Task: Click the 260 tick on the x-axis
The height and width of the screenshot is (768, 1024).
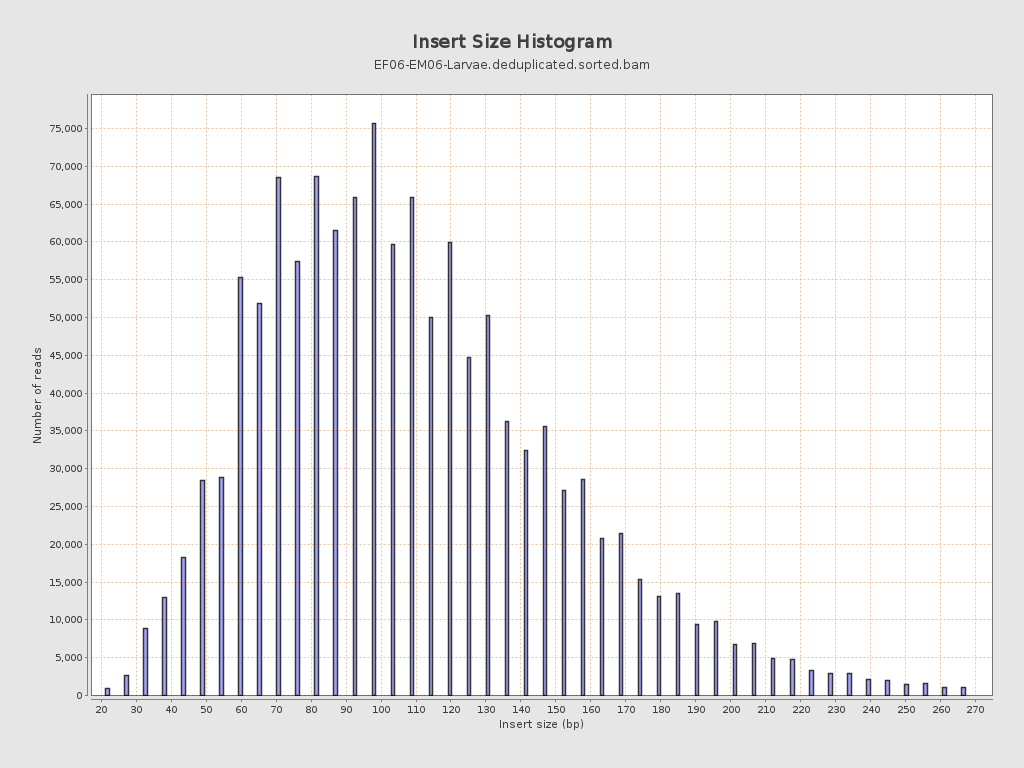Action: (940, 710)
